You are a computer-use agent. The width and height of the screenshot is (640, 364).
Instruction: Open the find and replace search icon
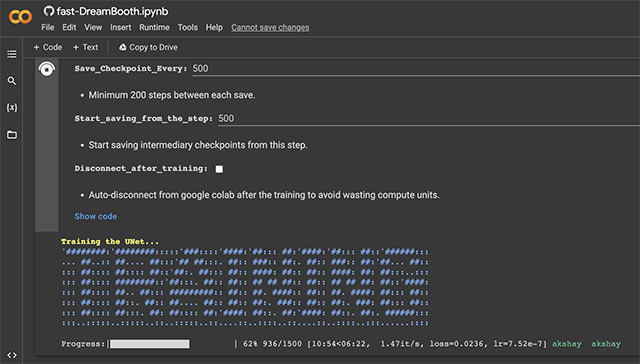(x=12, y=81)
